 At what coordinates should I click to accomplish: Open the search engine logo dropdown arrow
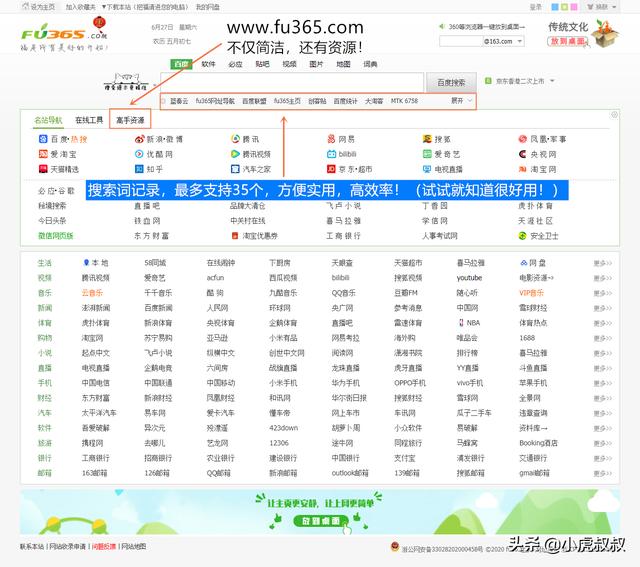(155, 85)
